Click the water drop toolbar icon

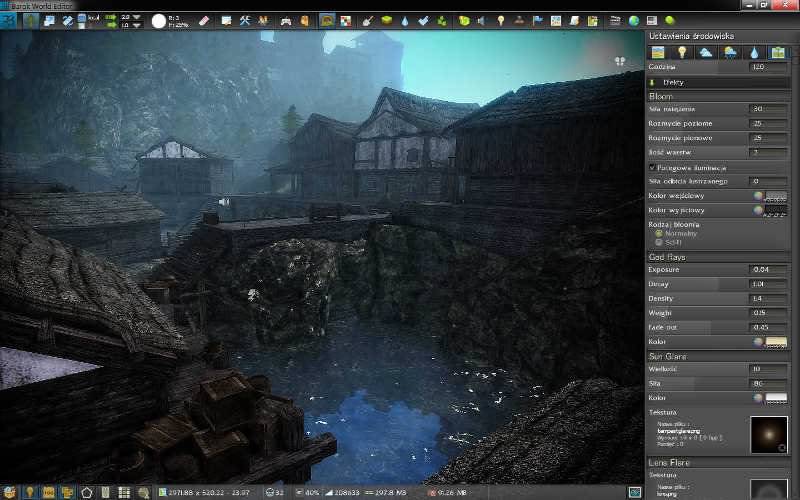tap(405, 21)
